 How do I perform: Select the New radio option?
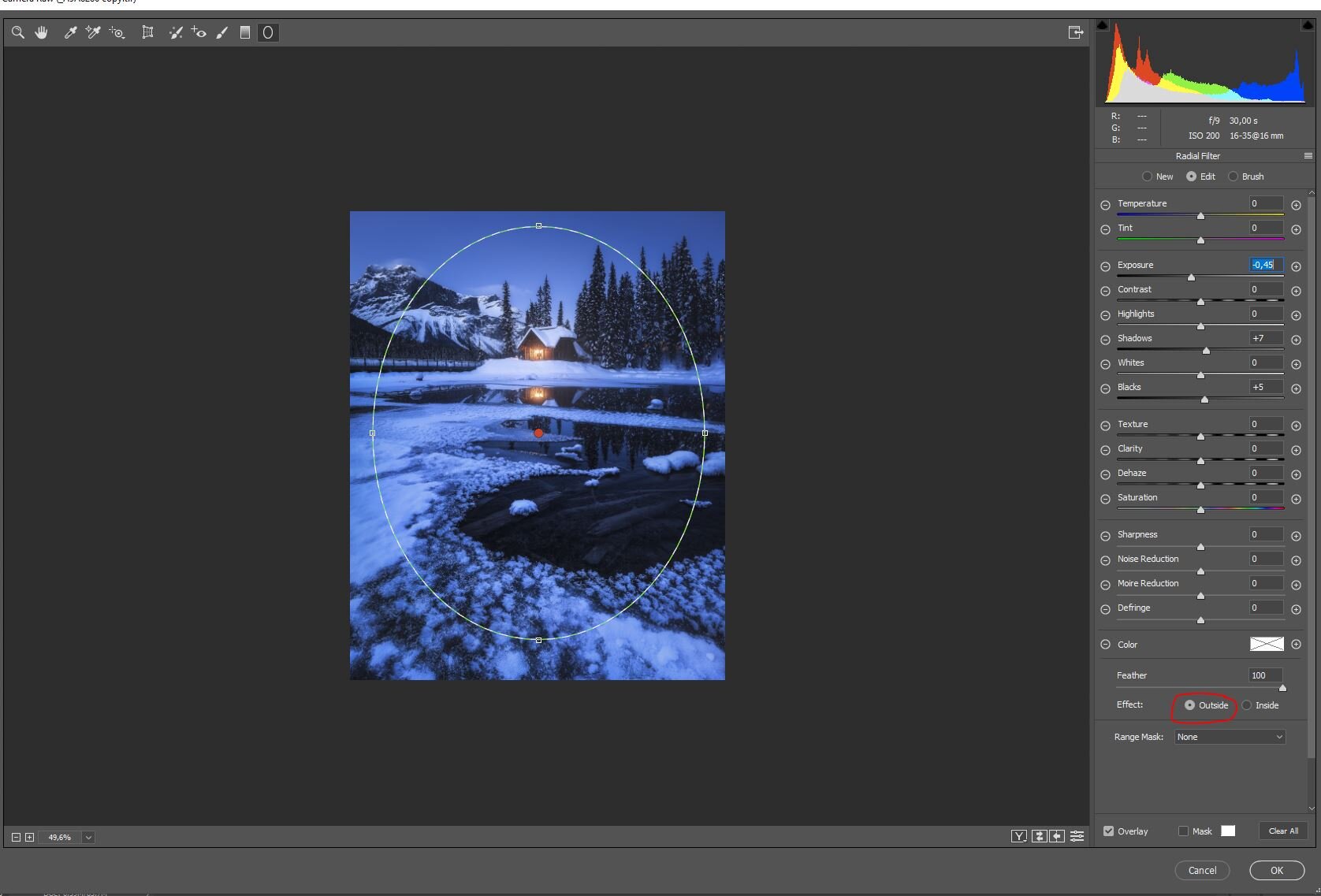coord(1147,177)
